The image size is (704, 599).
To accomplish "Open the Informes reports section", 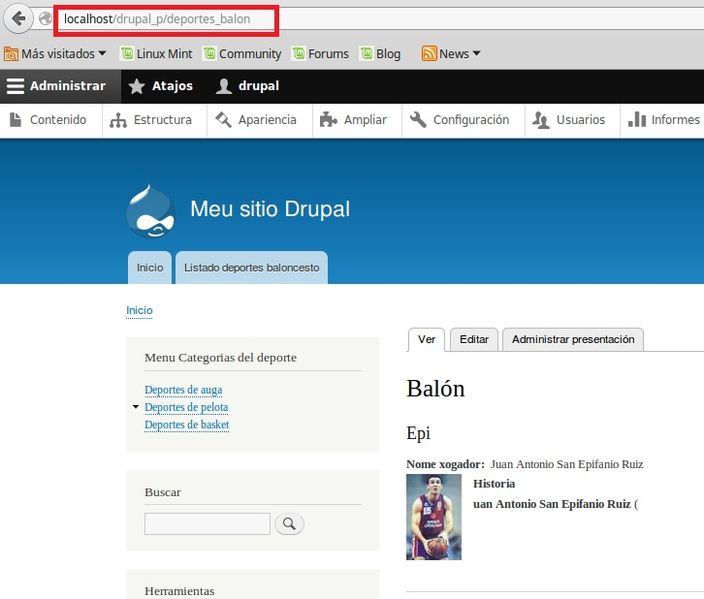I will point(664,120).
